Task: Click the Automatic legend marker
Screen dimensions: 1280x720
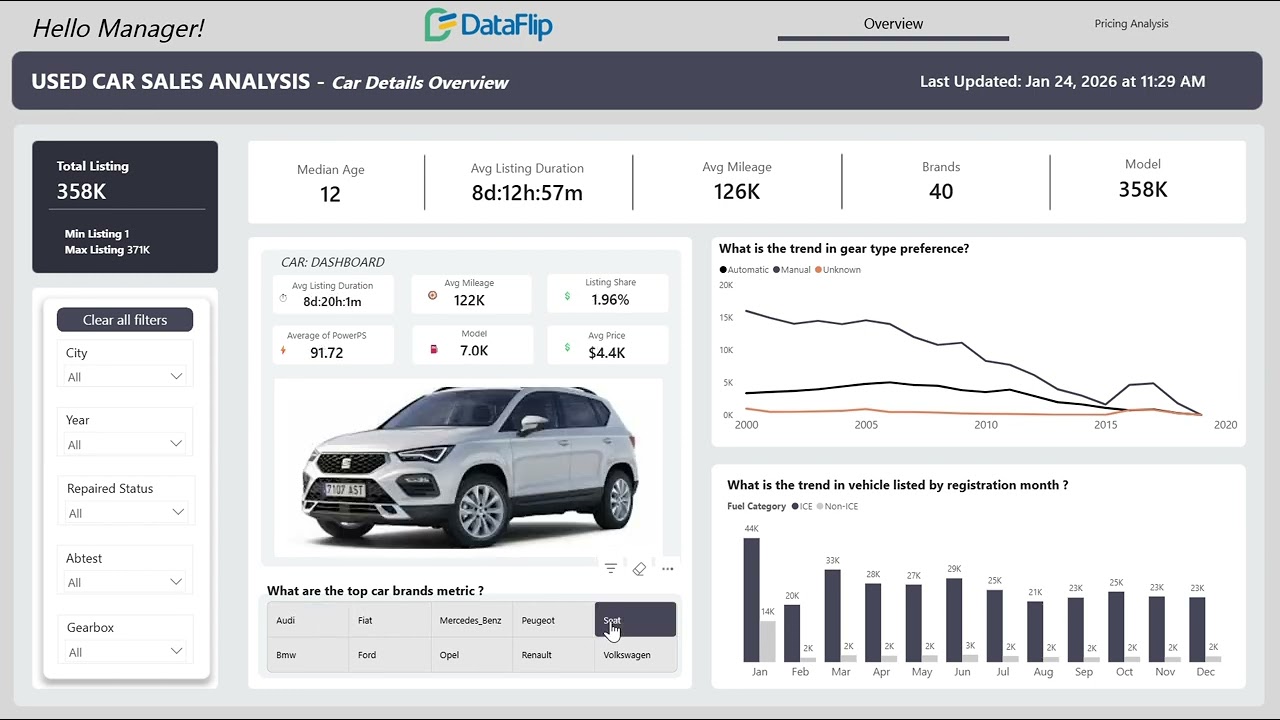Action: (x=723, y=270)
